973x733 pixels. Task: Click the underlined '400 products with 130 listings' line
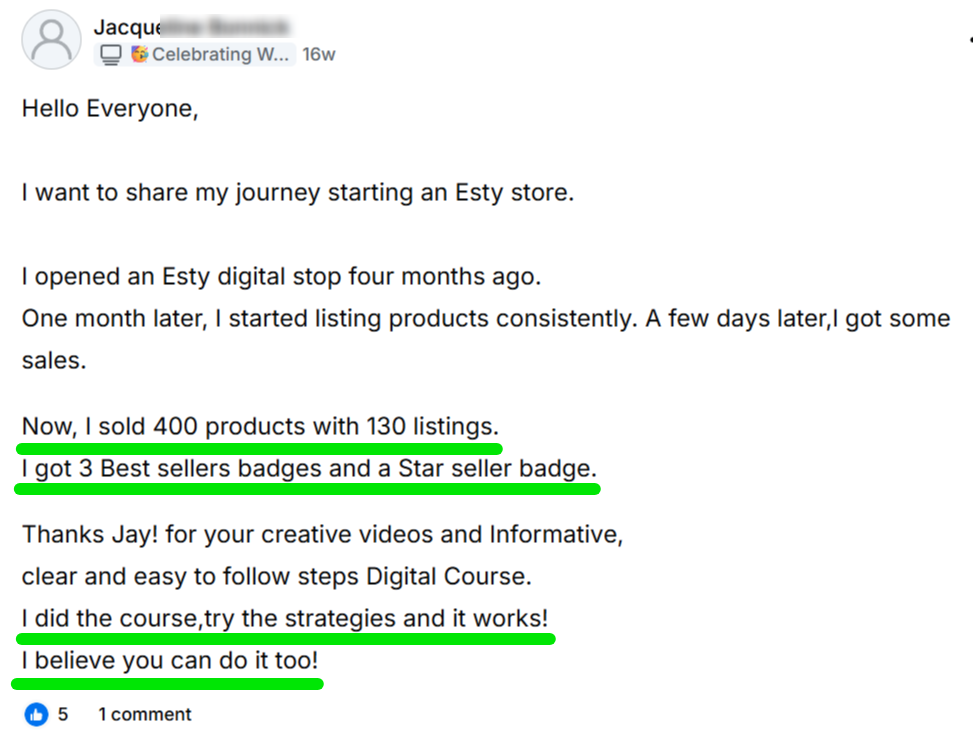(260, 427)
